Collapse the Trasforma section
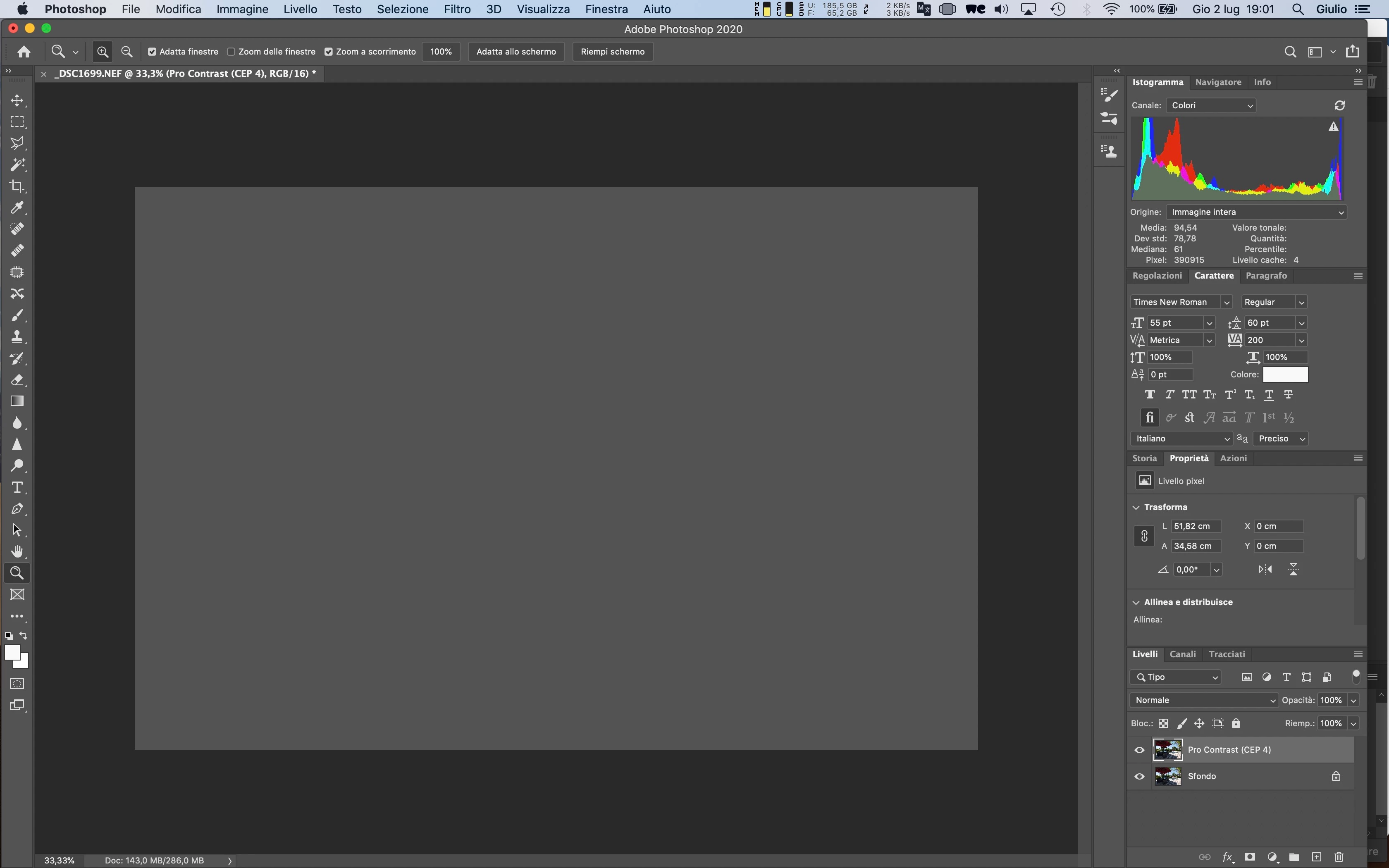 point(1136,507)
